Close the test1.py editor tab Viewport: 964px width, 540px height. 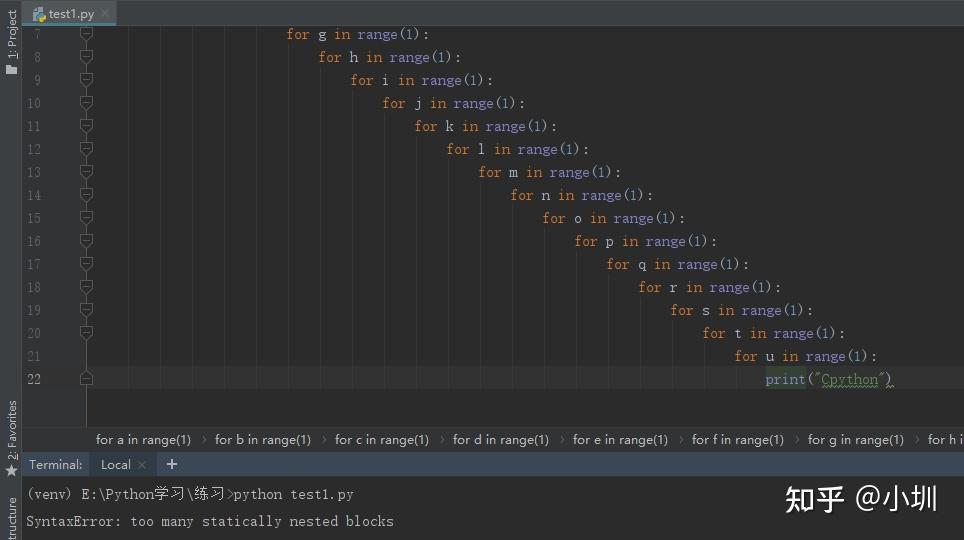tap(105, 13)
